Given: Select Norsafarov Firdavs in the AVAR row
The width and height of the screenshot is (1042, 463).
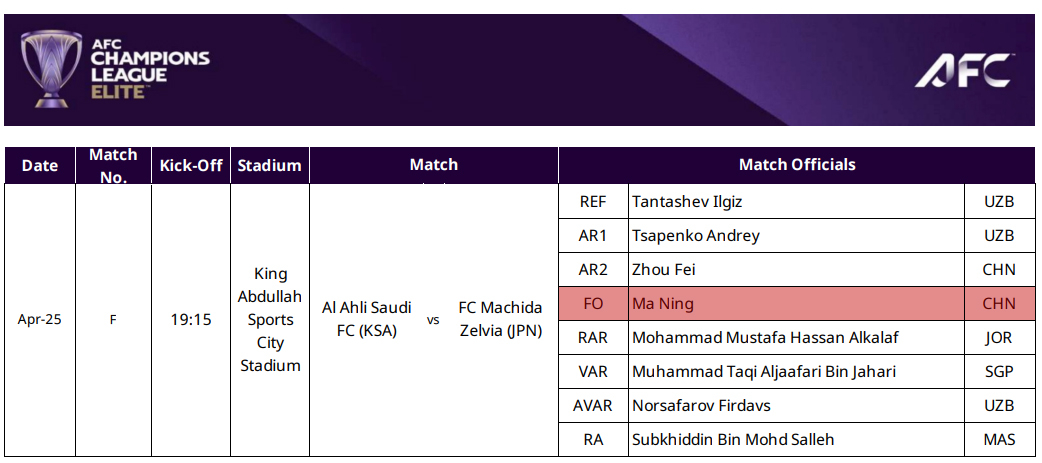Looking at the screenshot, I should [701, 406].
